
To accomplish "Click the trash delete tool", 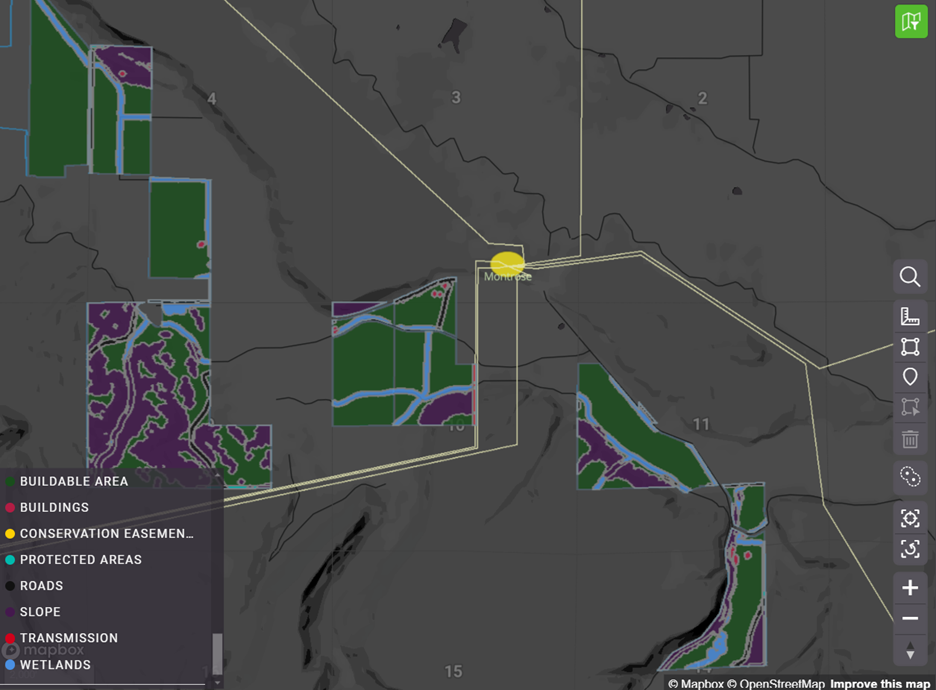I will pyautogui.click(x=910, y=439).
